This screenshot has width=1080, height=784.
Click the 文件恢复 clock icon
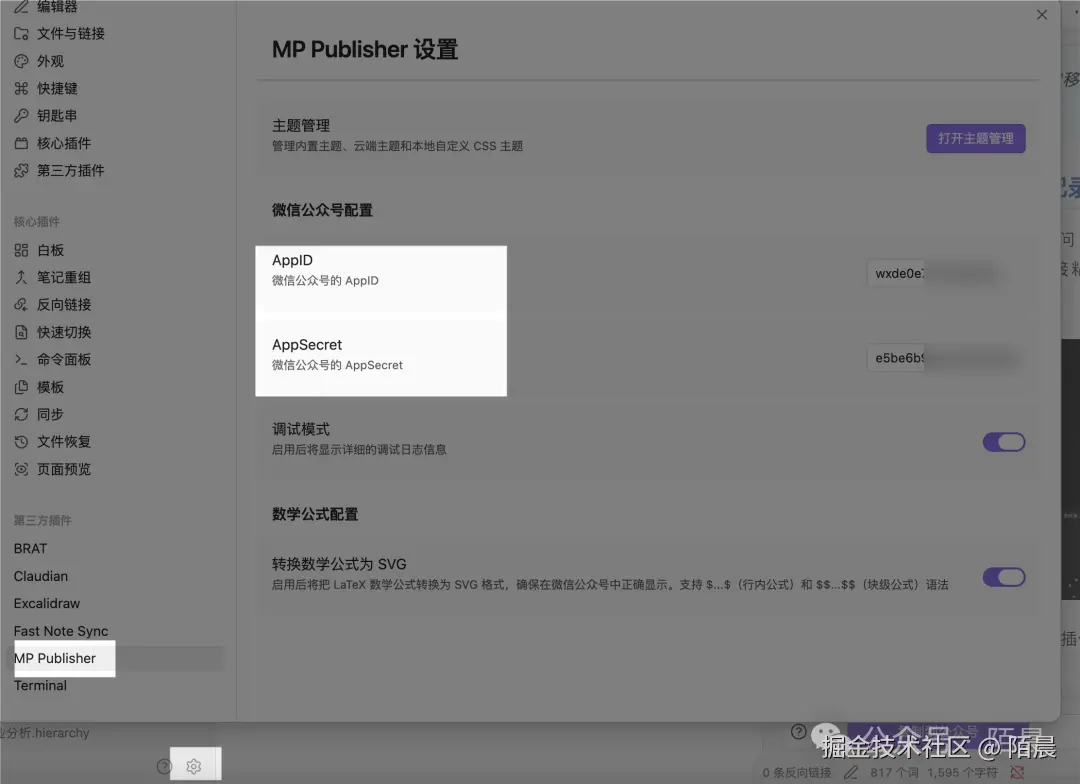pos(70,441)
